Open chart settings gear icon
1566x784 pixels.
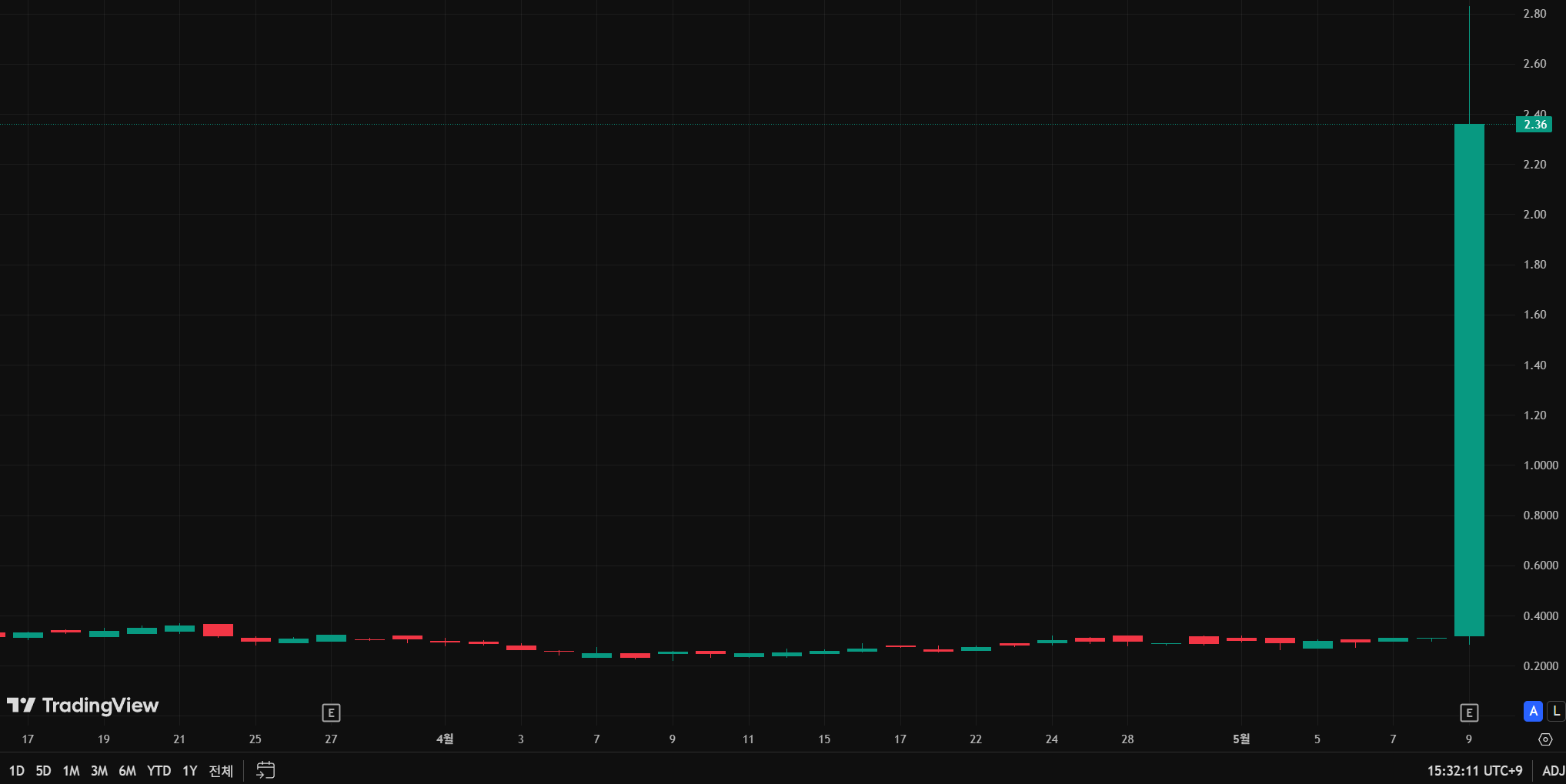[1545, 739]
